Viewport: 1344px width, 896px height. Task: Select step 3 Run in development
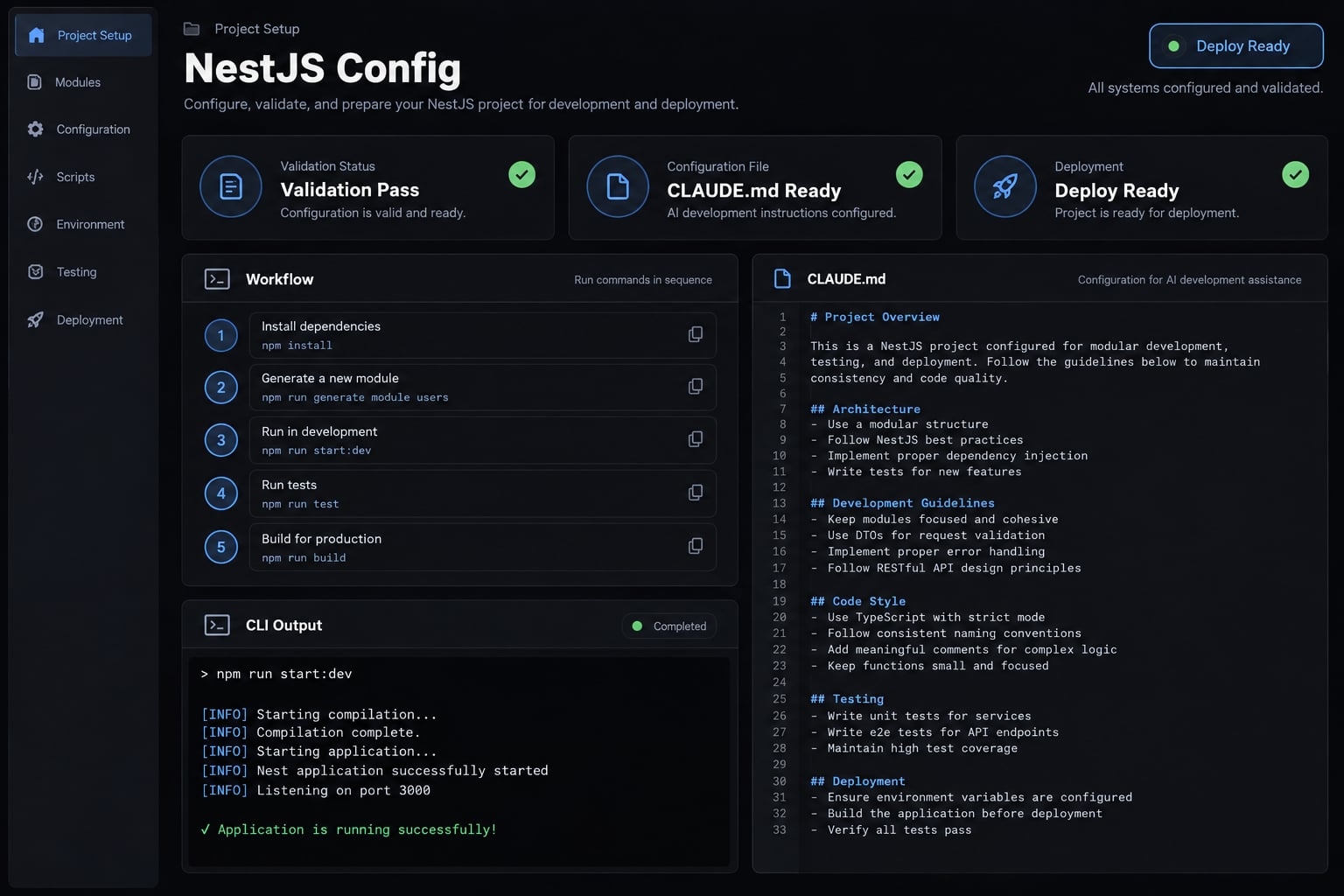483,440
